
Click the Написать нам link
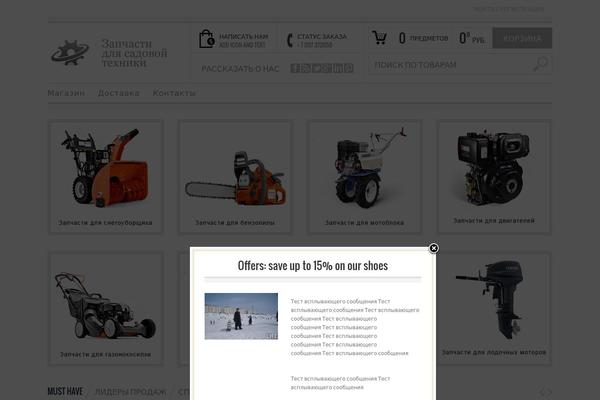click(243, 36)
